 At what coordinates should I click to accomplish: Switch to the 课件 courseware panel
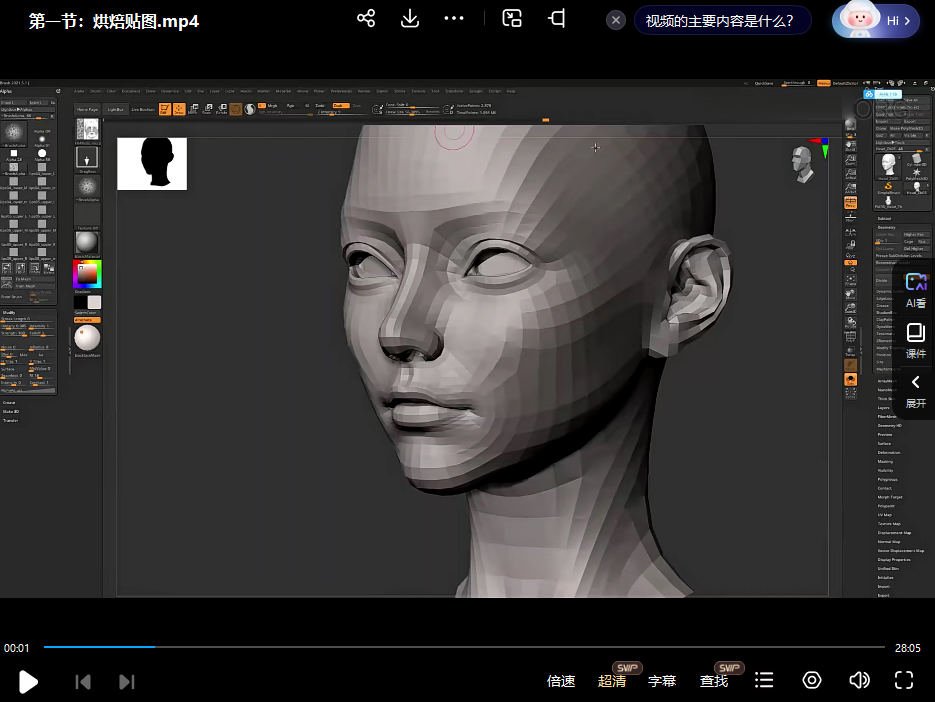[x=915, y=340]
